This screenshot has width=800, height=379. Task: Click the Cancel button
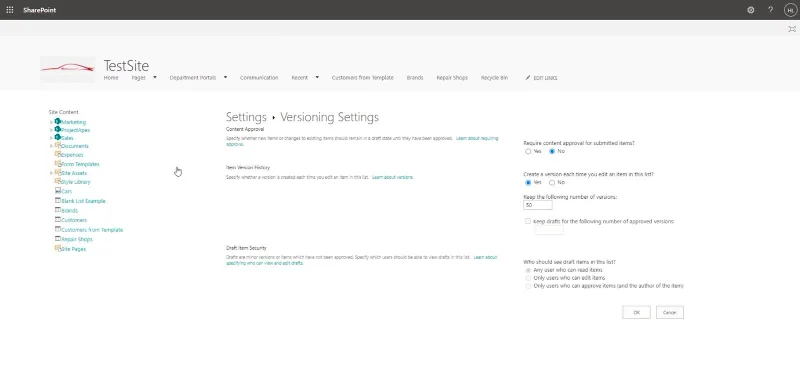click(x=669, y=312)
